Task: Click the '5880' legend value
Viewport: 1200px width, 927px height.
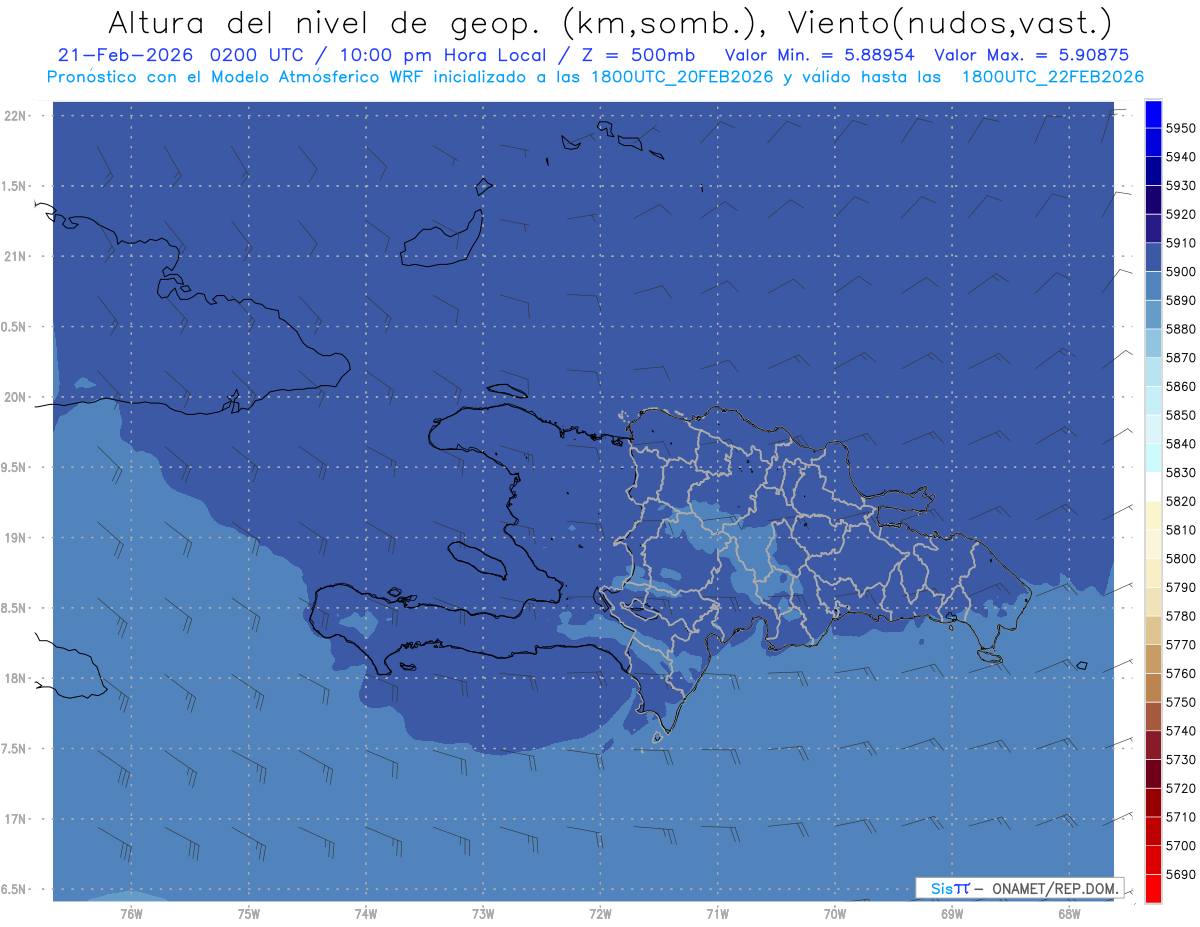Action: [x=1180, y=329]
